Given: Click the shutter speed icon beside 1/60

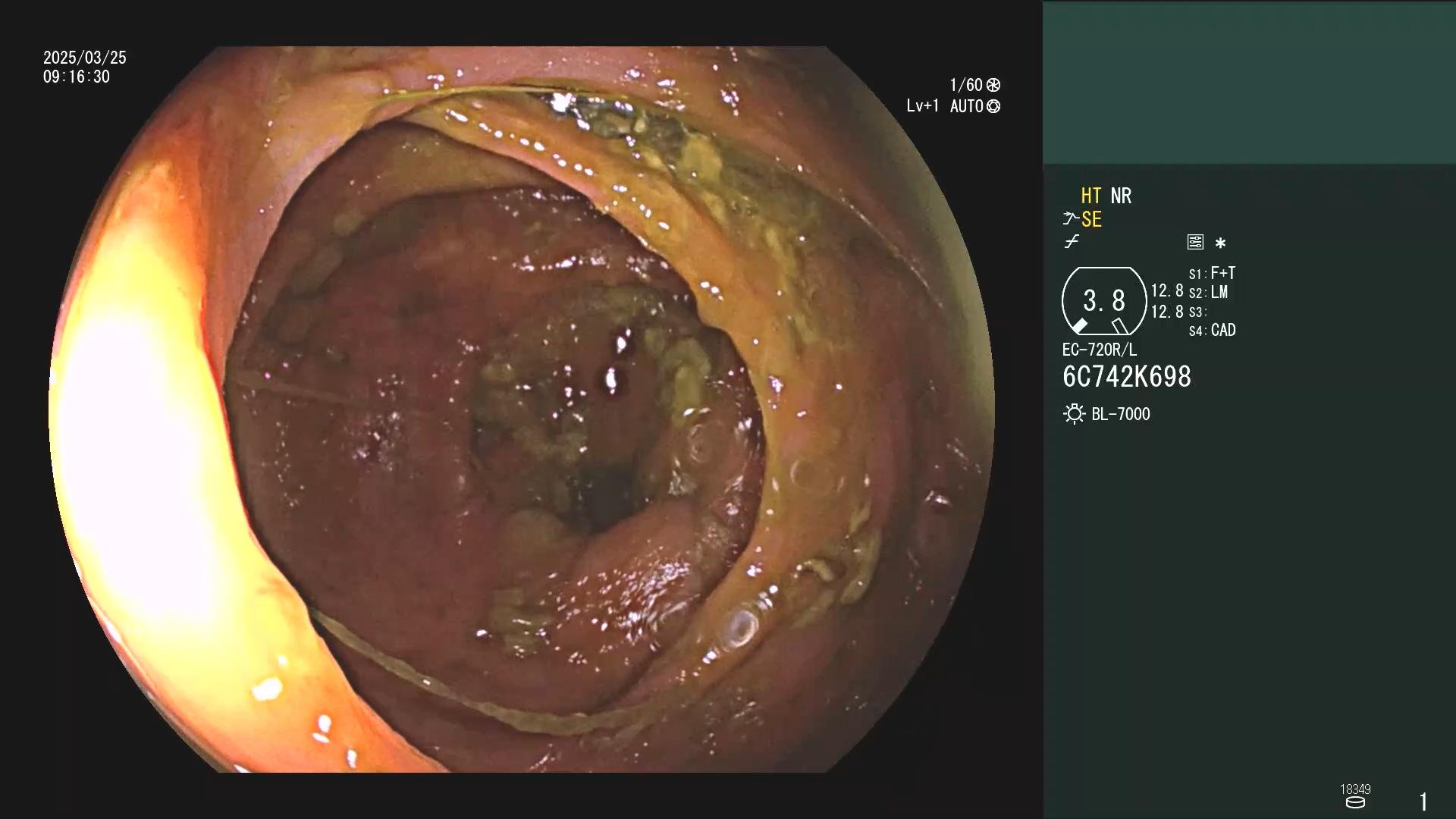Looking at the screenshot, I should point(993,85).
